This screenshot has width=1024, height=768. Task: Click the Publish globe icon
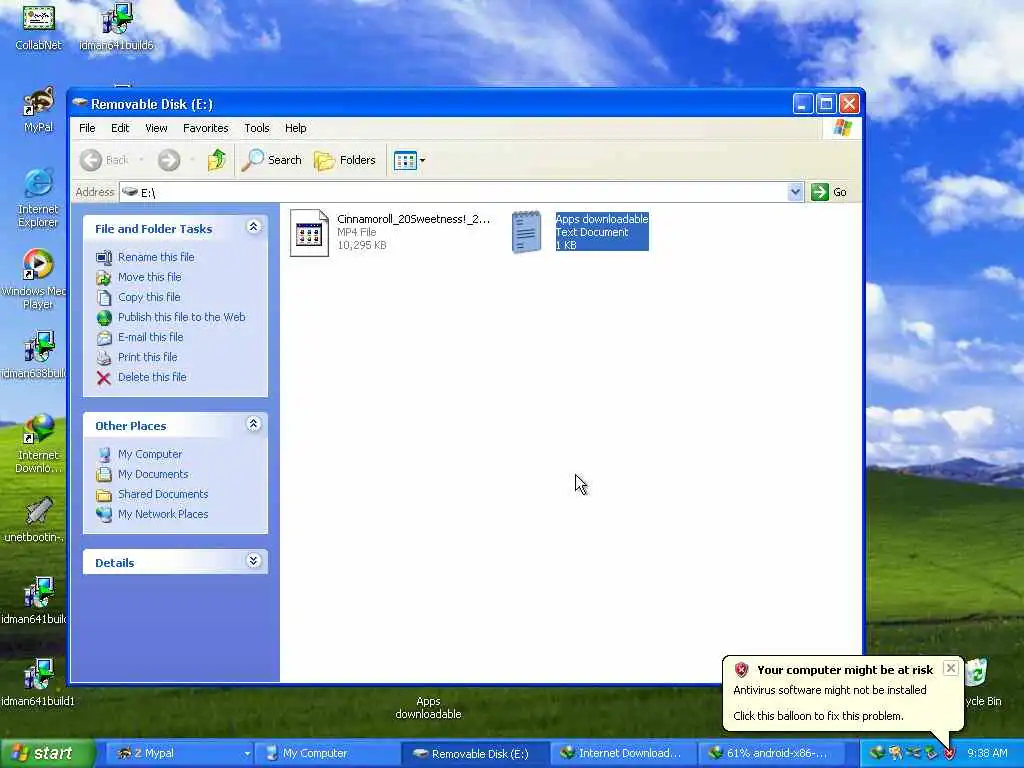tap(104, 317)
